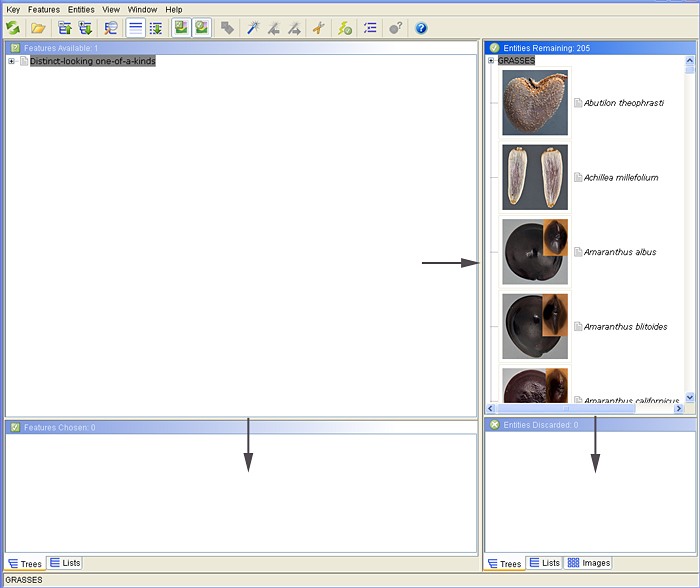The image size is (700, 588).
Task: Click the collapse tree toolbar icon
Action: 65,28
